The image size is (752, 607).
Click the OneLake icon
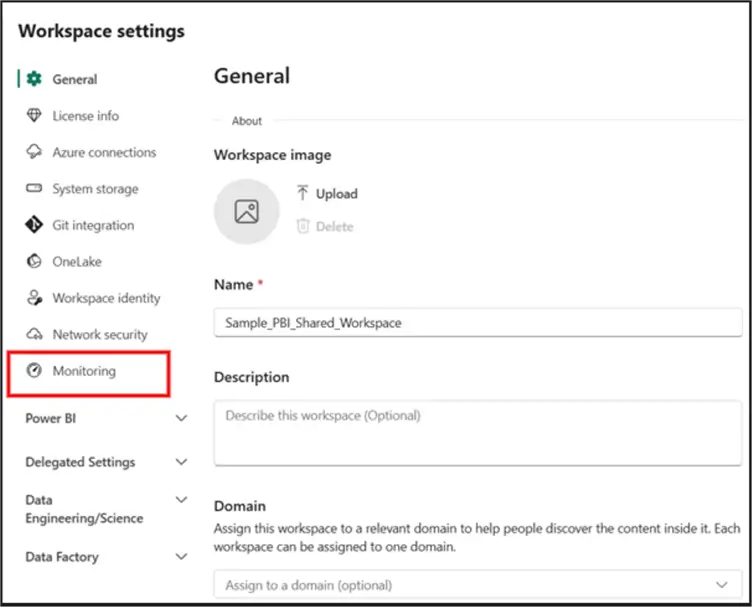coord(34,262)
